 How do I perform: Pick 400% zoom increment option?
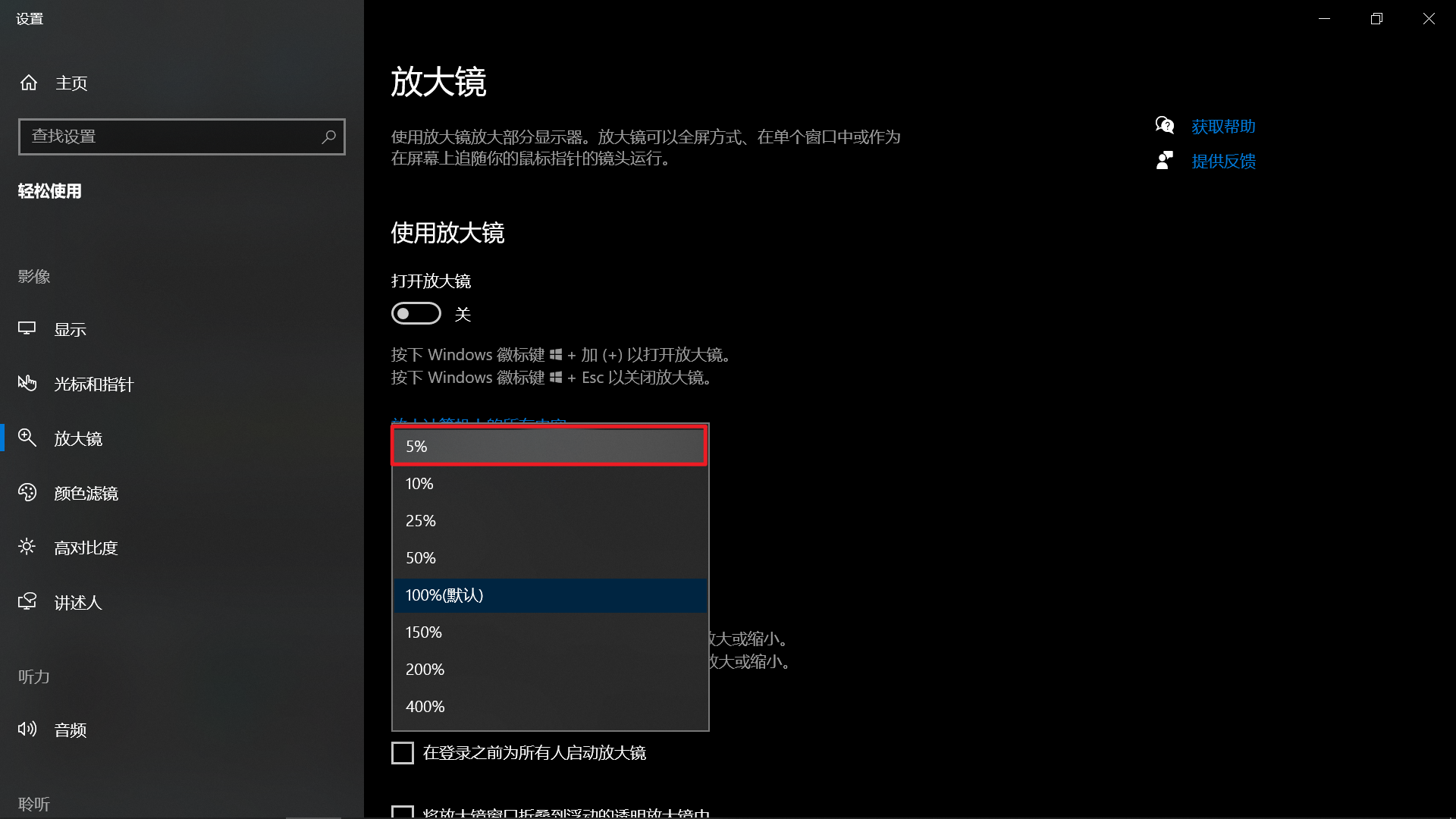pyautogui.click(x=550, y=707)
